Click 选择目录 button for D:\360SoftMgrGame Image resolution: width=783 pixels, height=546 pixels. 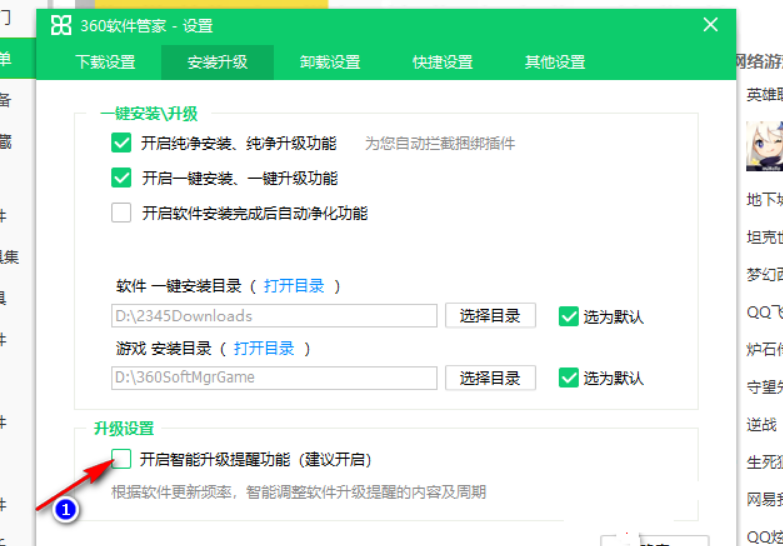[490, 378]
